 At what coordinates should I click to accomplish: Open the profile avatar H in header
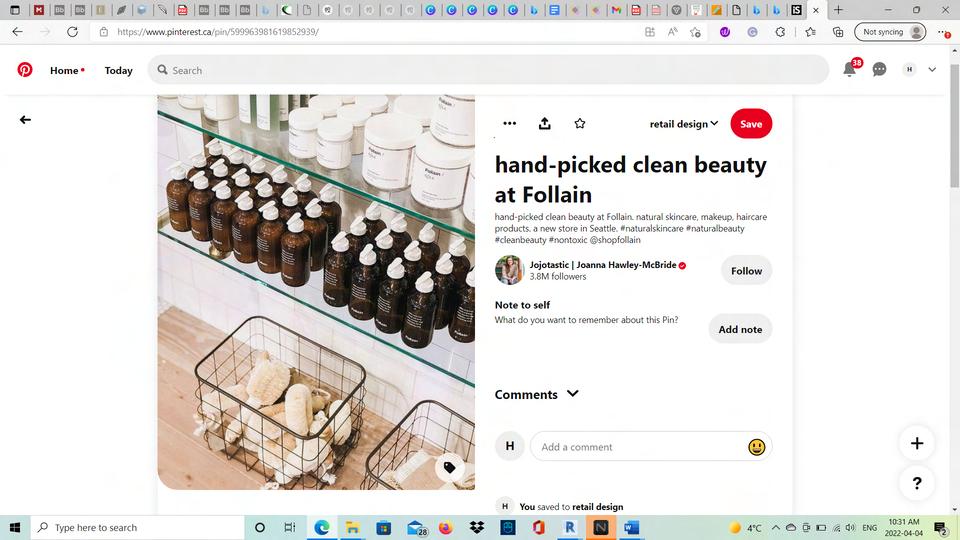click(x=909, y=70)
